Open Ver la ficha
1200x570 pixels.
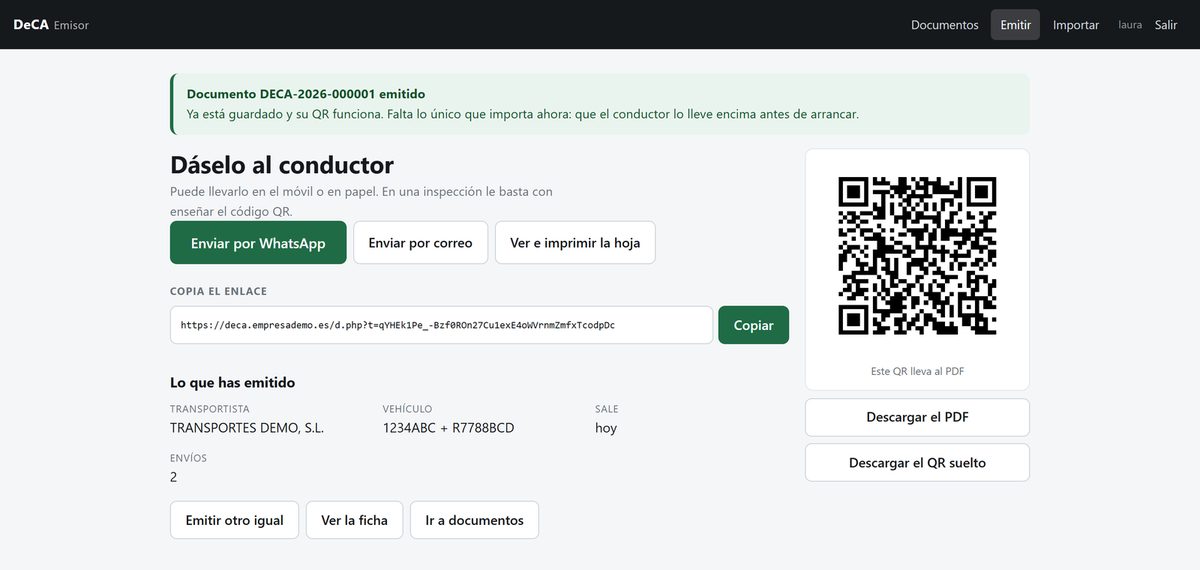point(354,520)
